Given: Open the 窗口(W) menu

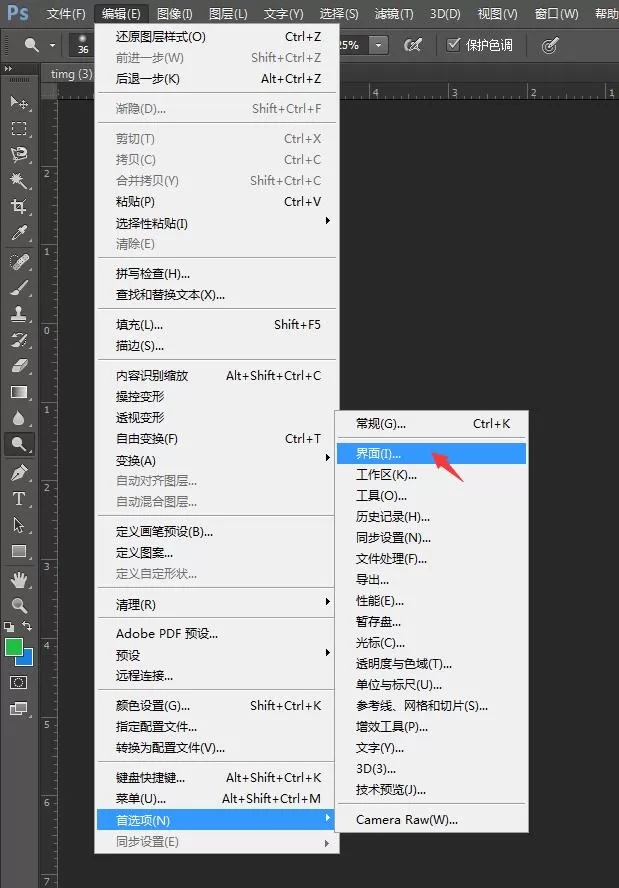Looking at the screenshot, I should 557,14.
